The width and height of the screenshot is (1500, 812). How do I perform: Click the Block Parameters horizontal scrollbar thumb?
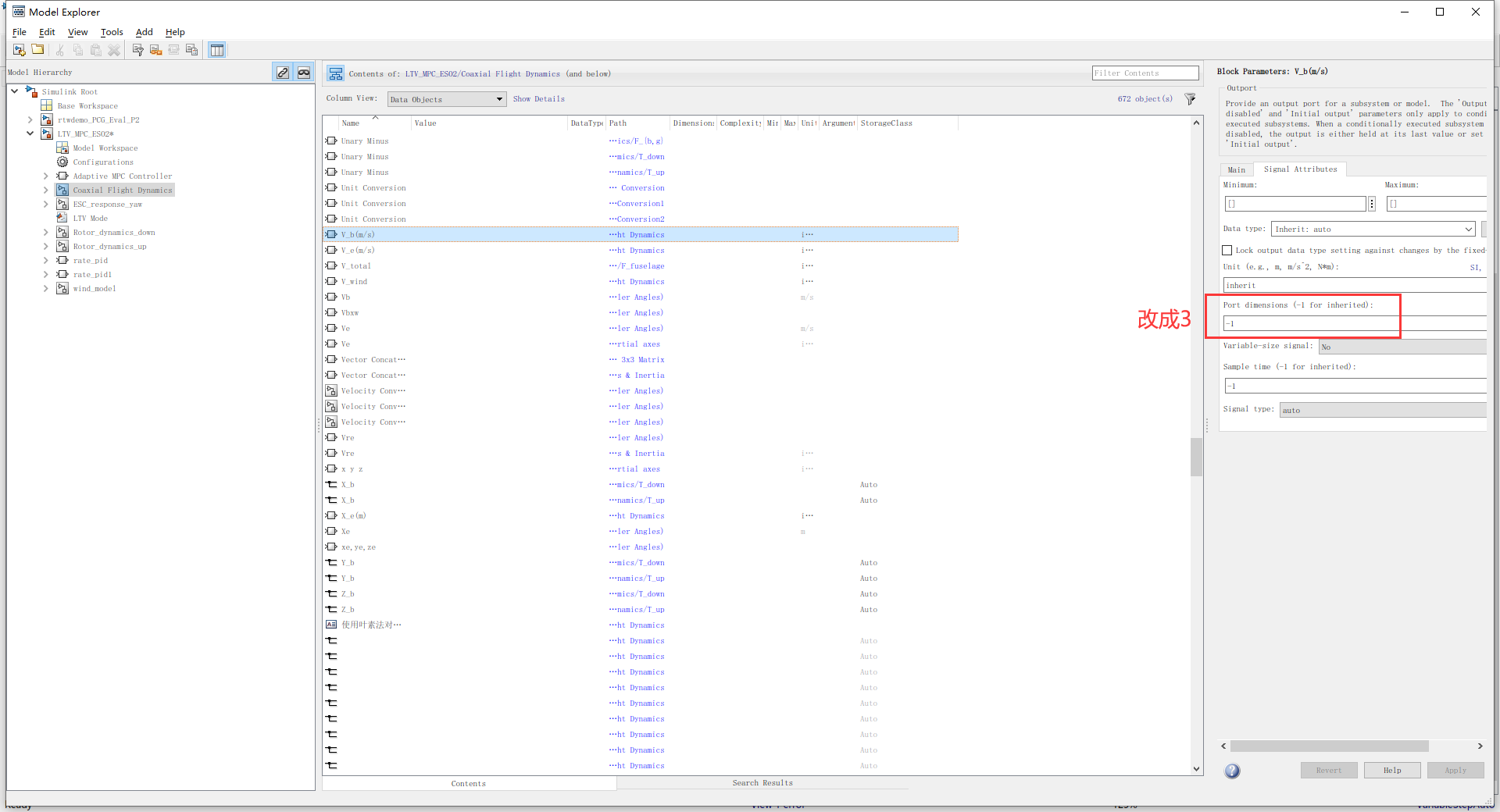coord(1330,746)
